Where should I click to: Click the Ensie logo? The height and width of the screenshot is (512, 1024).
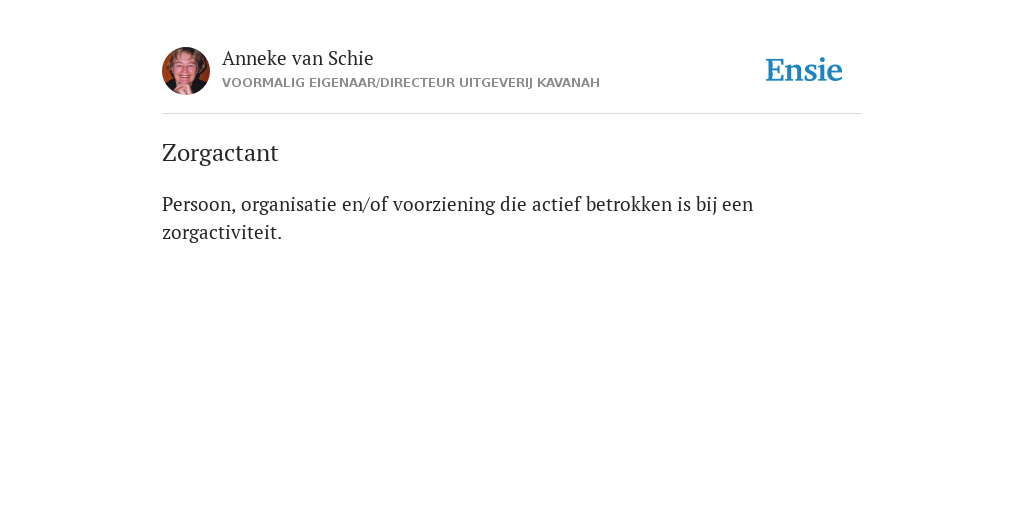point(804,70)
